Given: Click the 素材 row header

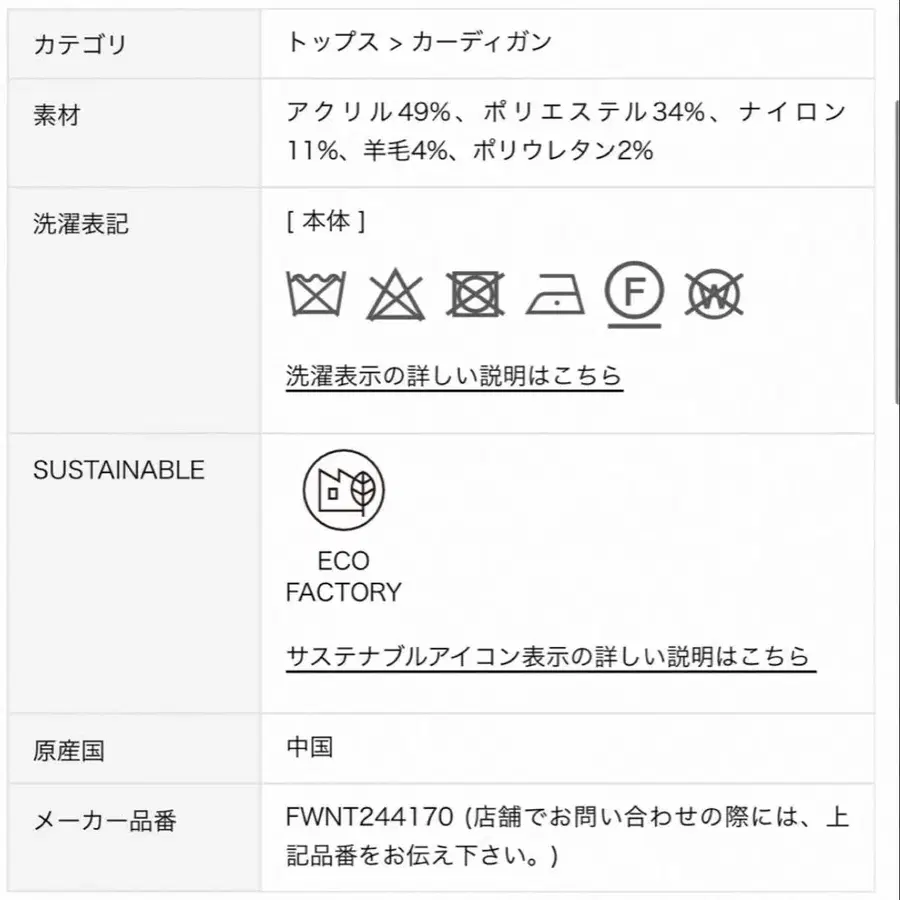Looking at the screenshot, I should click(57, 116).
